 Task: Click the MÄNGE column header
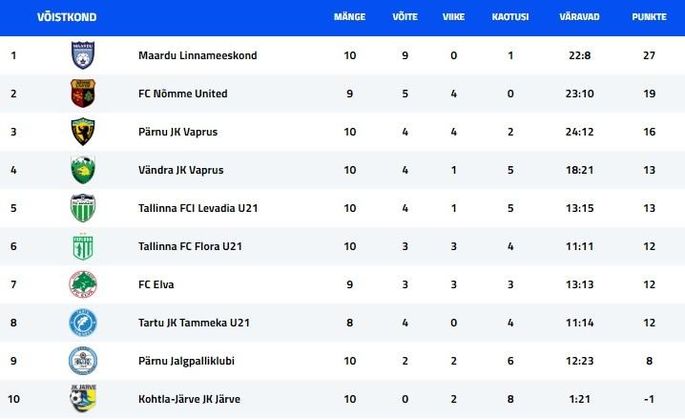pos(349,17)
